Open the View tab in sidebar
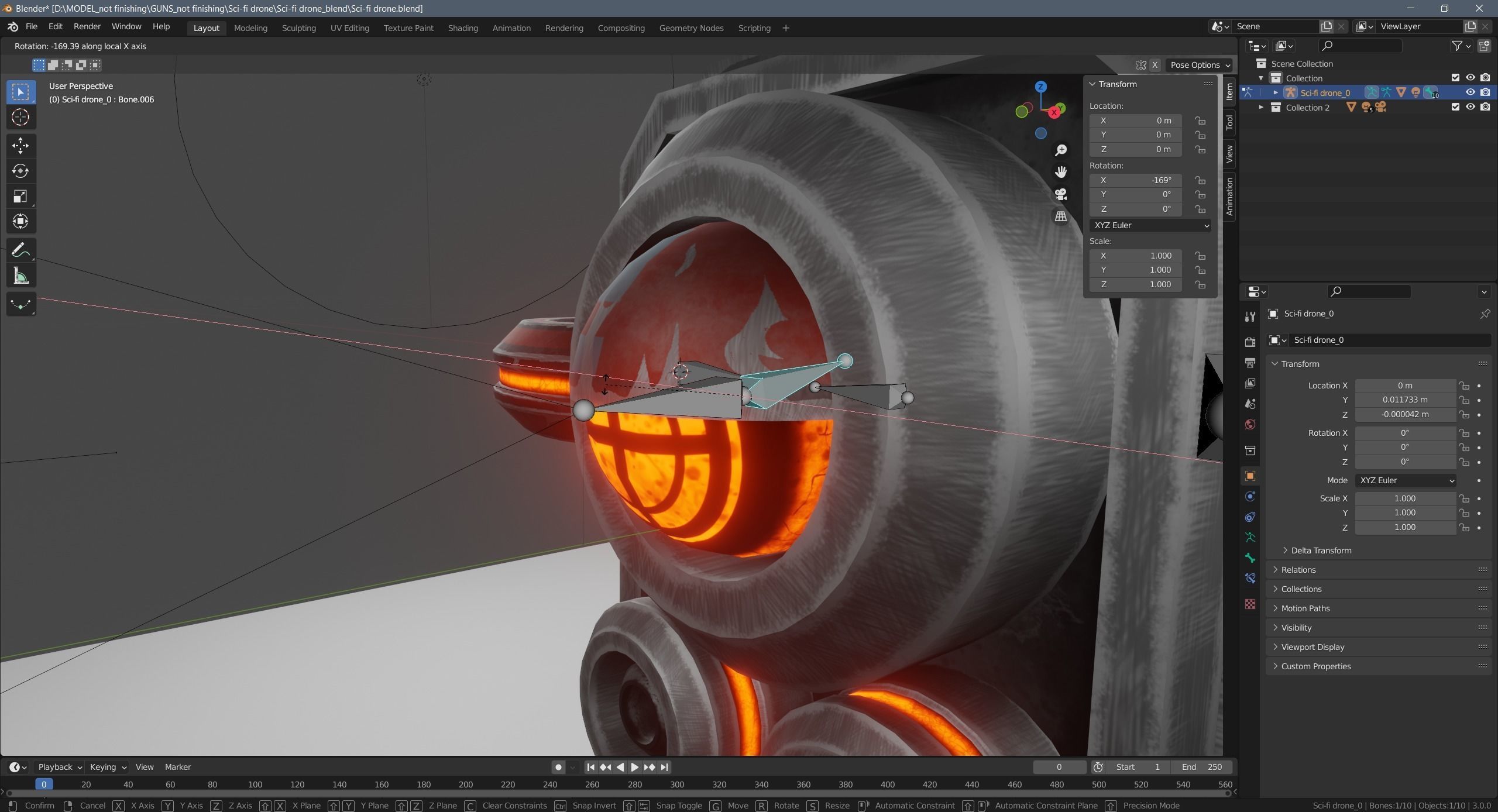This screenshot has width=1498, height=812. coord(1229,154)
